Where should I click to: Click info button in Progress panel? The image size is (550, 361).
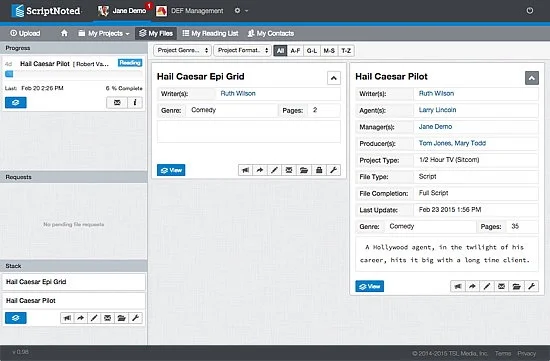click(135, 103)
